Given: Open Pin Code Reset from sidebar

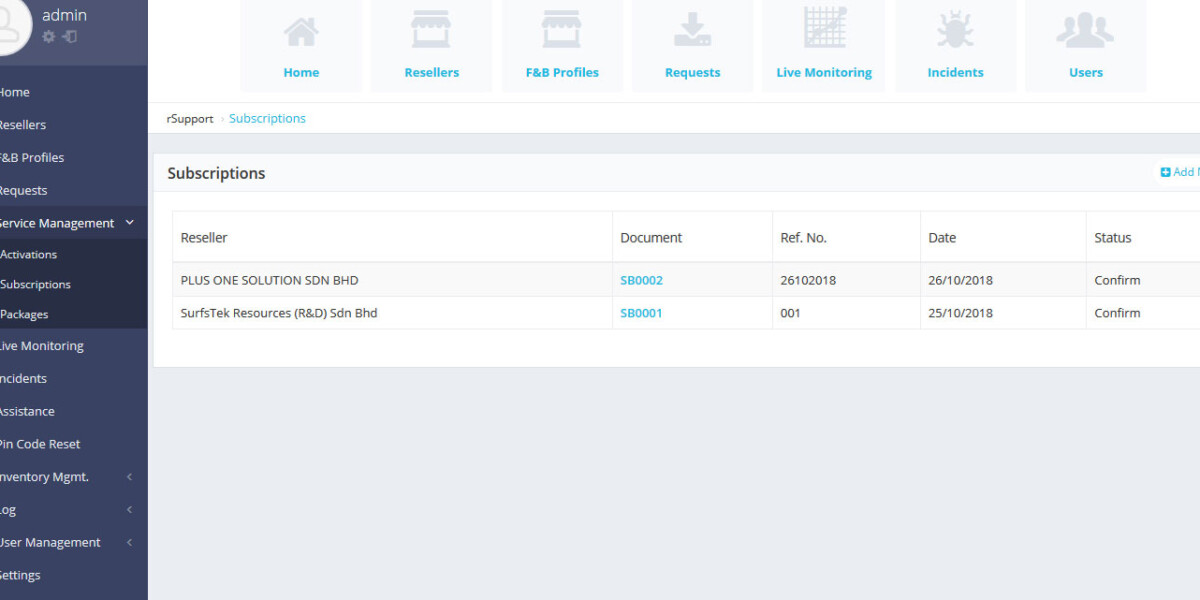Looking at the screenshot, I should point(40,444).
